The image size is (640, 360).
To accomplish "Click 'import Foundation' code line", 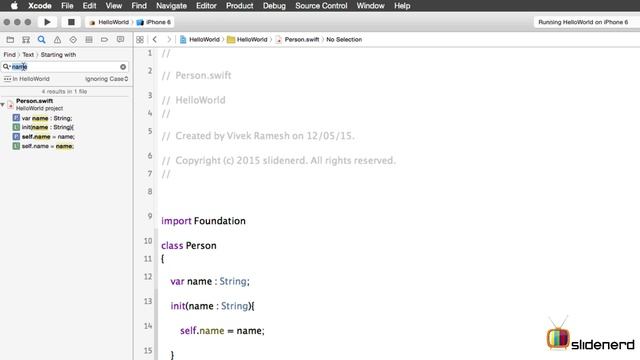I will pos(203,221).
